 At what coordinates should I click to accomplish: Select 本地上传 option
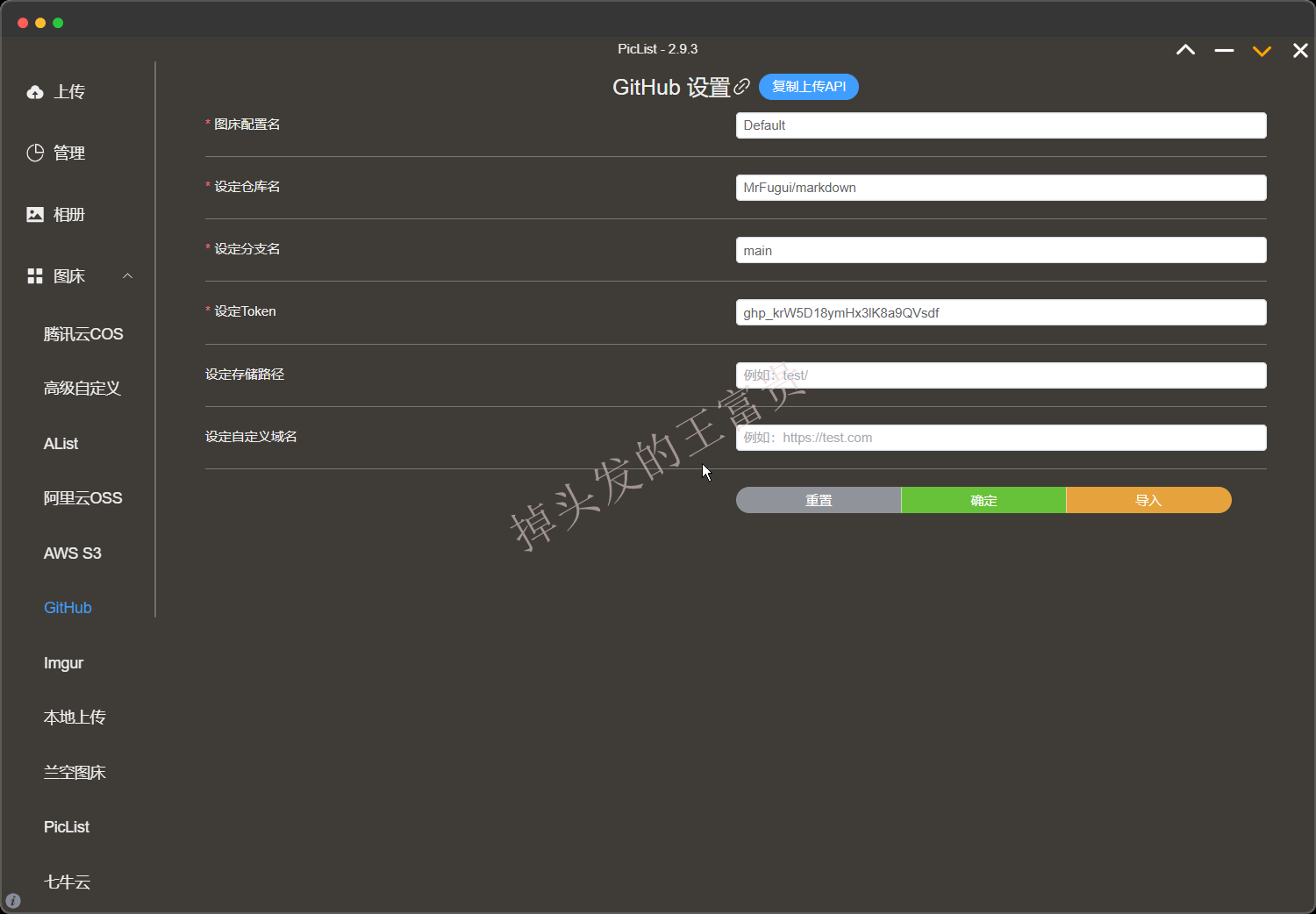point(75,718)
